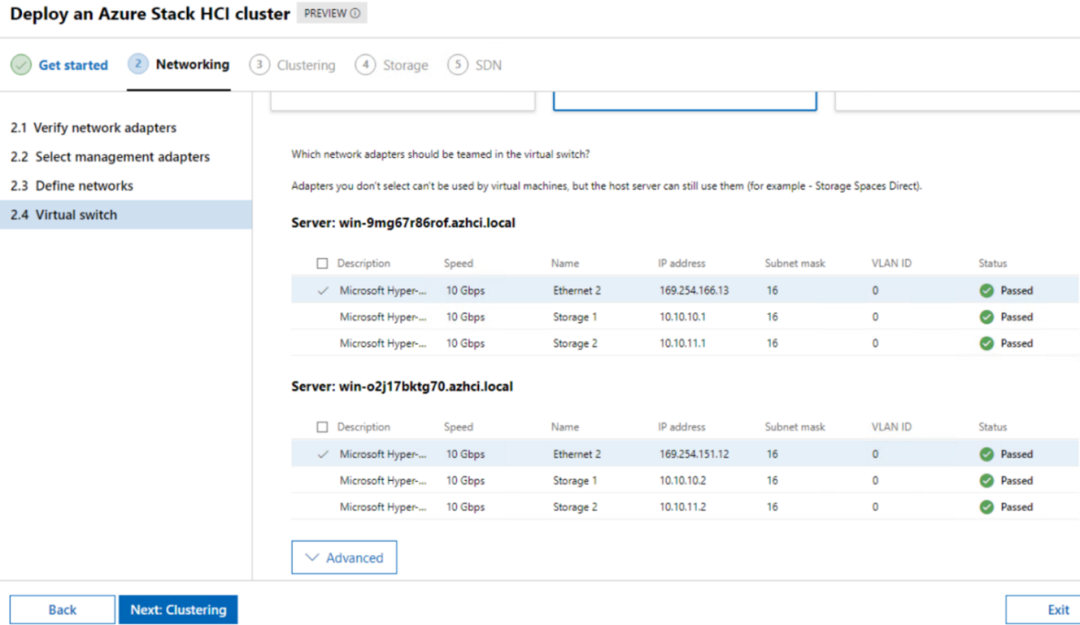The image size is (1080, 625).
Task: Click Passed status icon for 10.10.10.2
Action: (986, 480)
